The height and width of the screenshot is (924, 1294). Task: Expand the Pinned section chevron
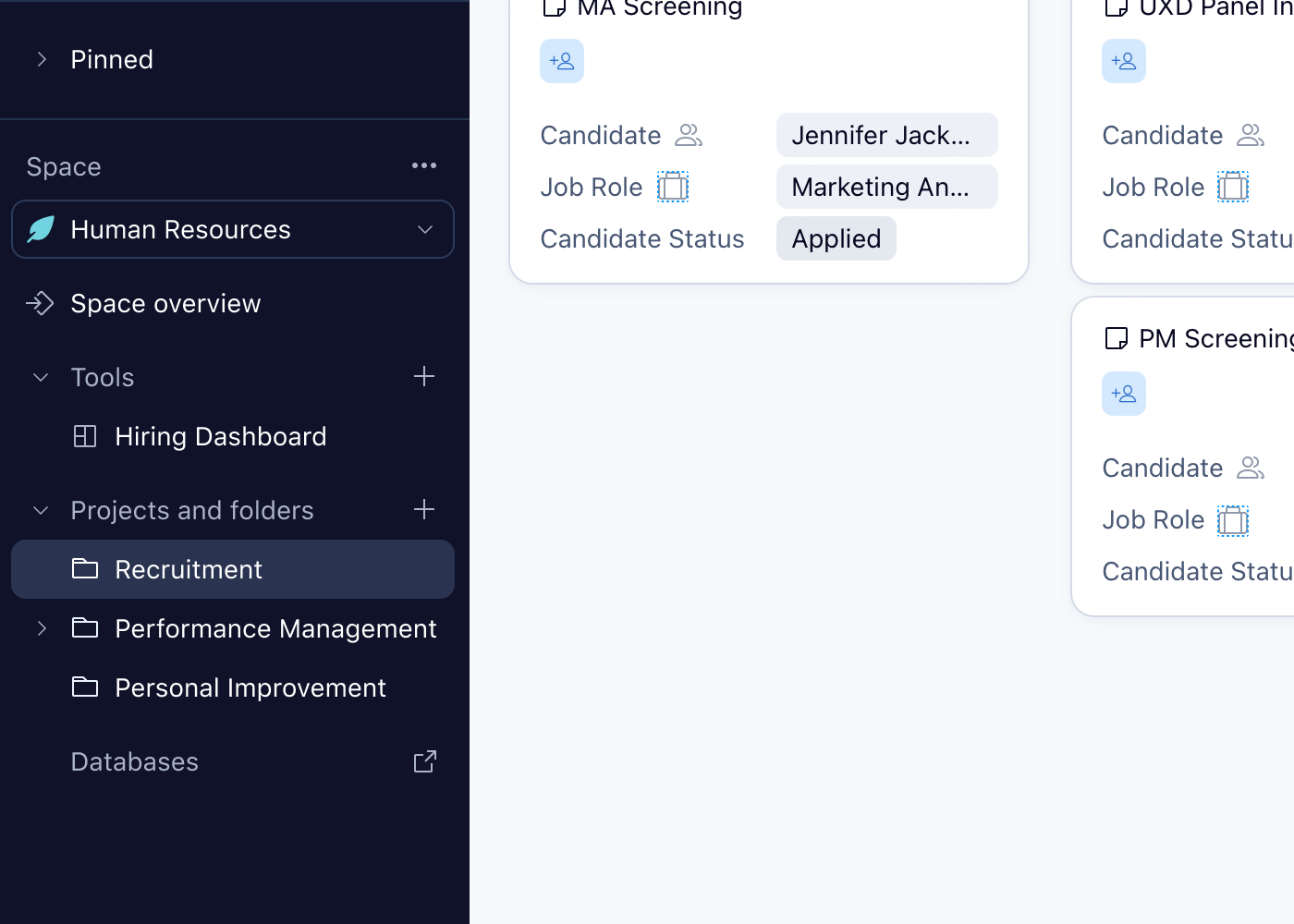[x=42, y=59]
